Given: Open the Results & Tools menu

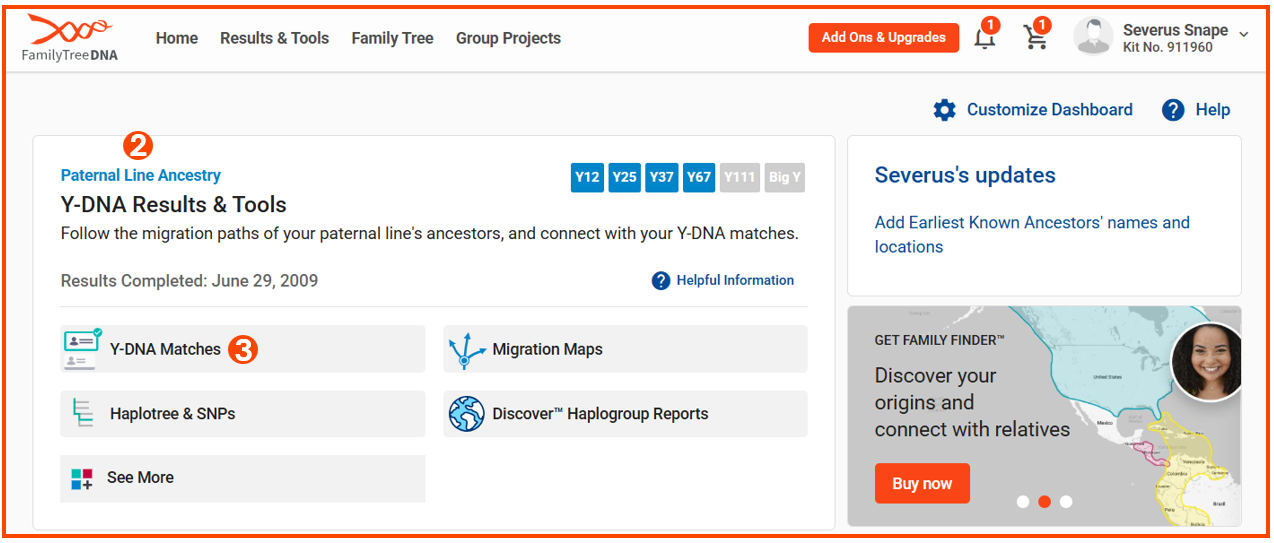Looking at the screenshot, I should click(274, 38).
